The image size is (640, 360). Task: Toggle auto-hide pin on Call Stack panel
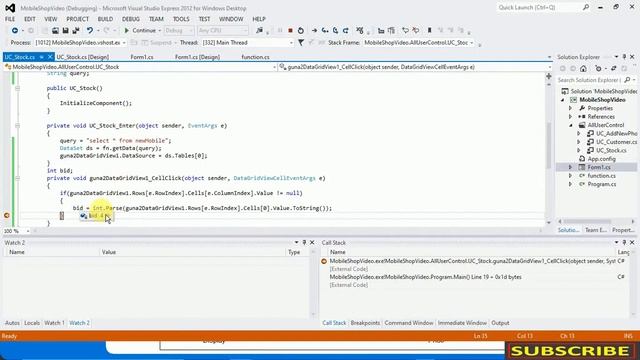tap(624, 242)
